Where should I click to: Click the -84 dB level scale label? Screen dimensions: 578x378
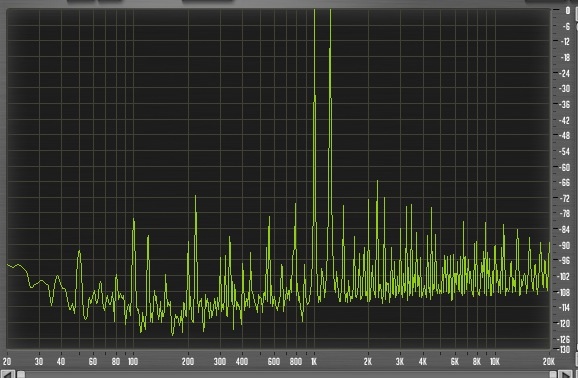pos(565,230)
